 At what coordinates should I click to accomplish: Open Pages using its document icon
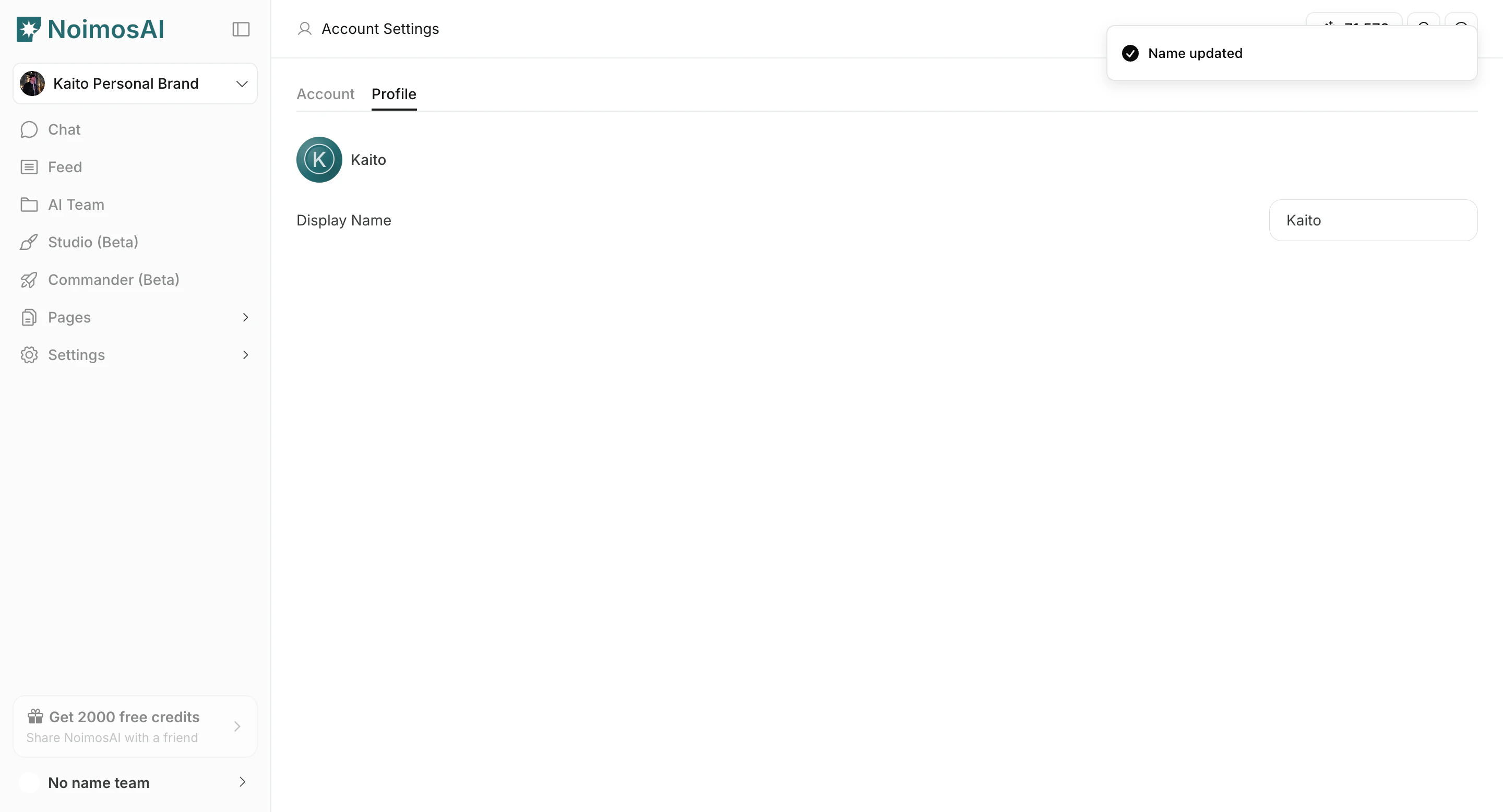[29, 317]
